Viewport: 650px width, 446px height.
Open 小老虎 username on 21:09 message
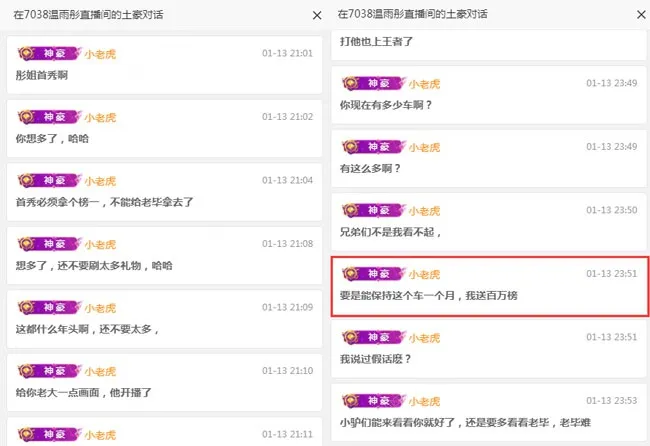click(100, 308)
